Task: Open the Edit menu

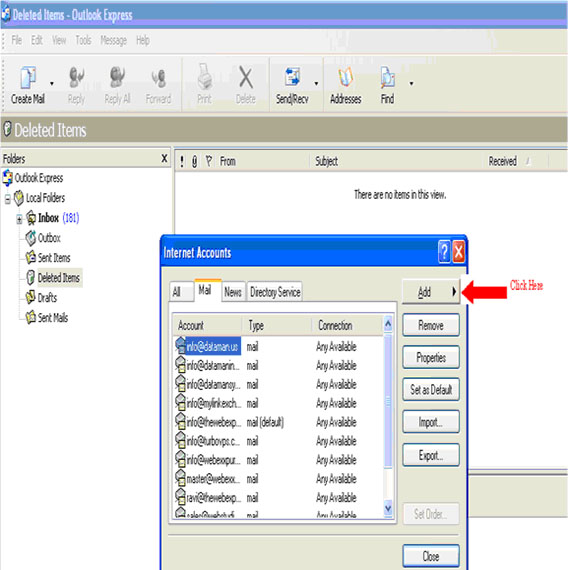Action: [x=36, y=40]
